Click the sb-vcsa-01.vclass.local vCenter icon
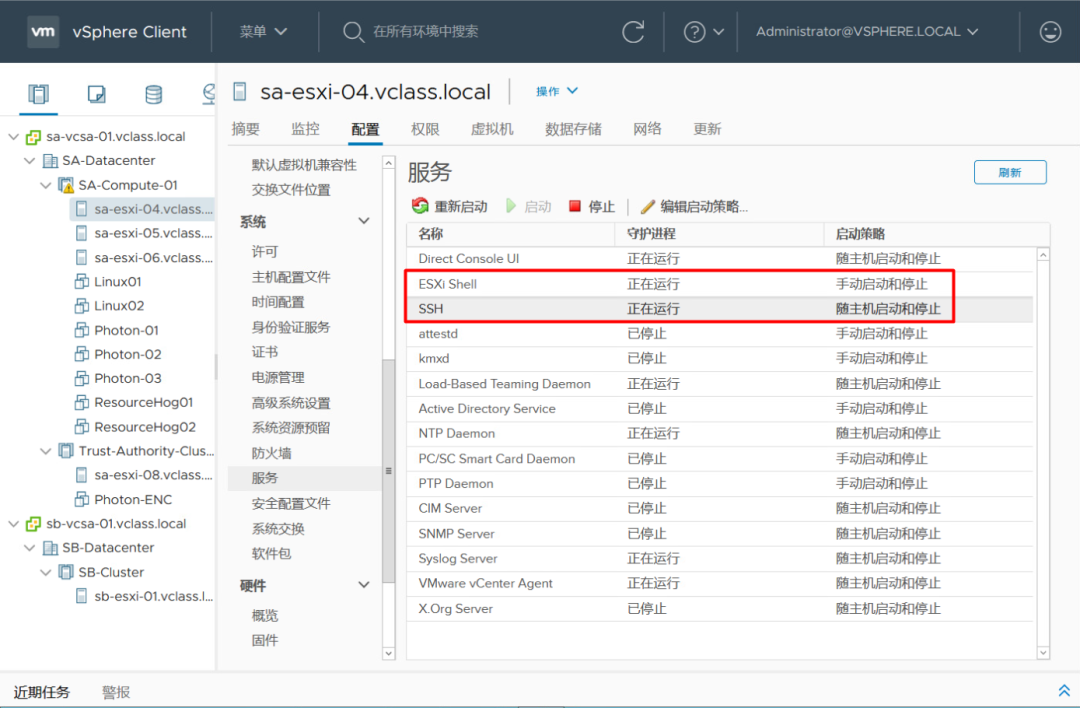This screenshot has height=708, width=1080. 33,524
